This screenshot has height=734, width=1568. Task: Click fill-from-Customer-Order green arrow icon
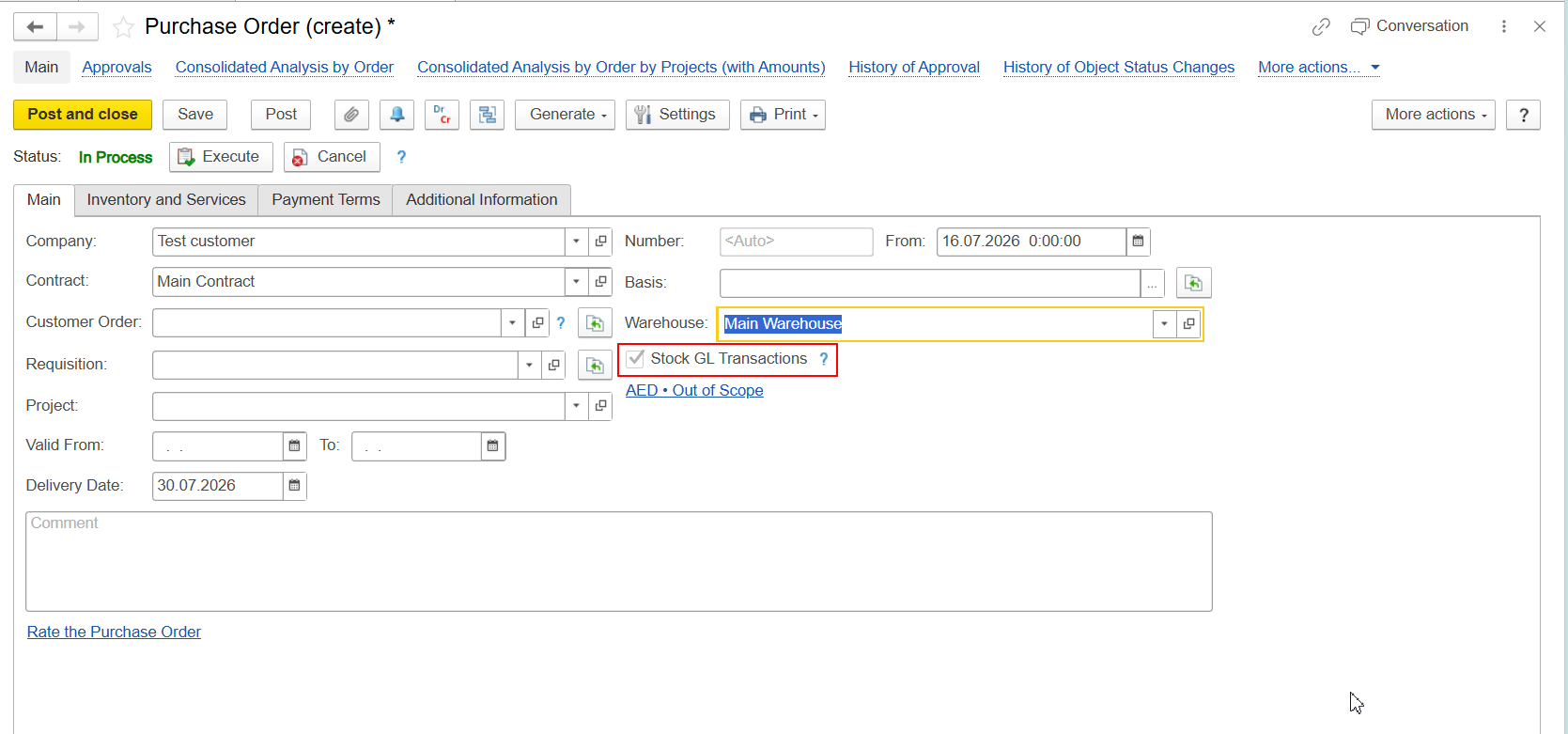tap(595, 322)
